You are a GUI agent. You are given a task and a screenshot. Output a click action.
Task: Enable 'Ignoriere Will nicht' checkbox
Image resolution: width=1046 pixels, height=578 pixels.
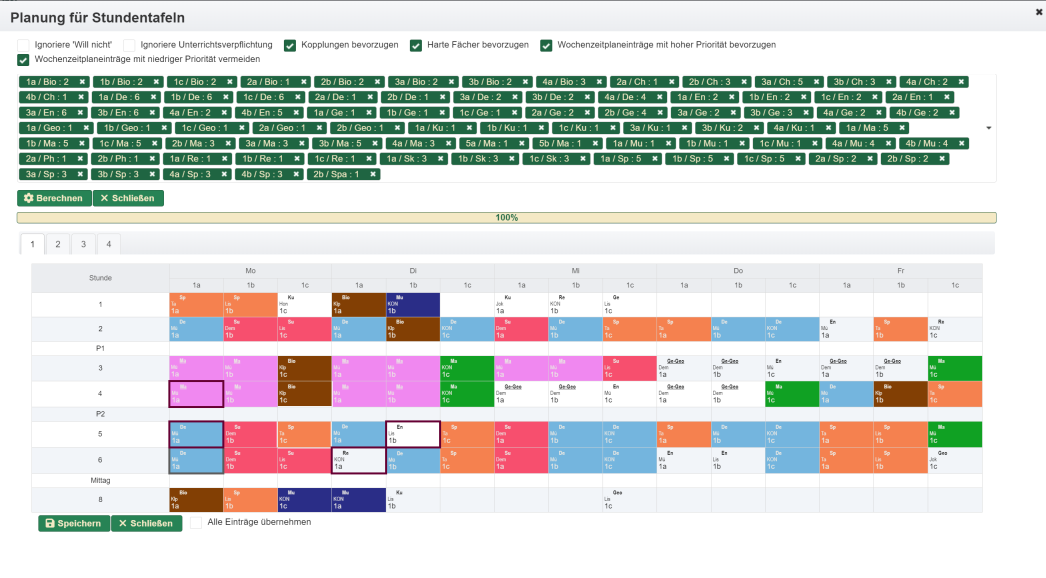(23, 45)
